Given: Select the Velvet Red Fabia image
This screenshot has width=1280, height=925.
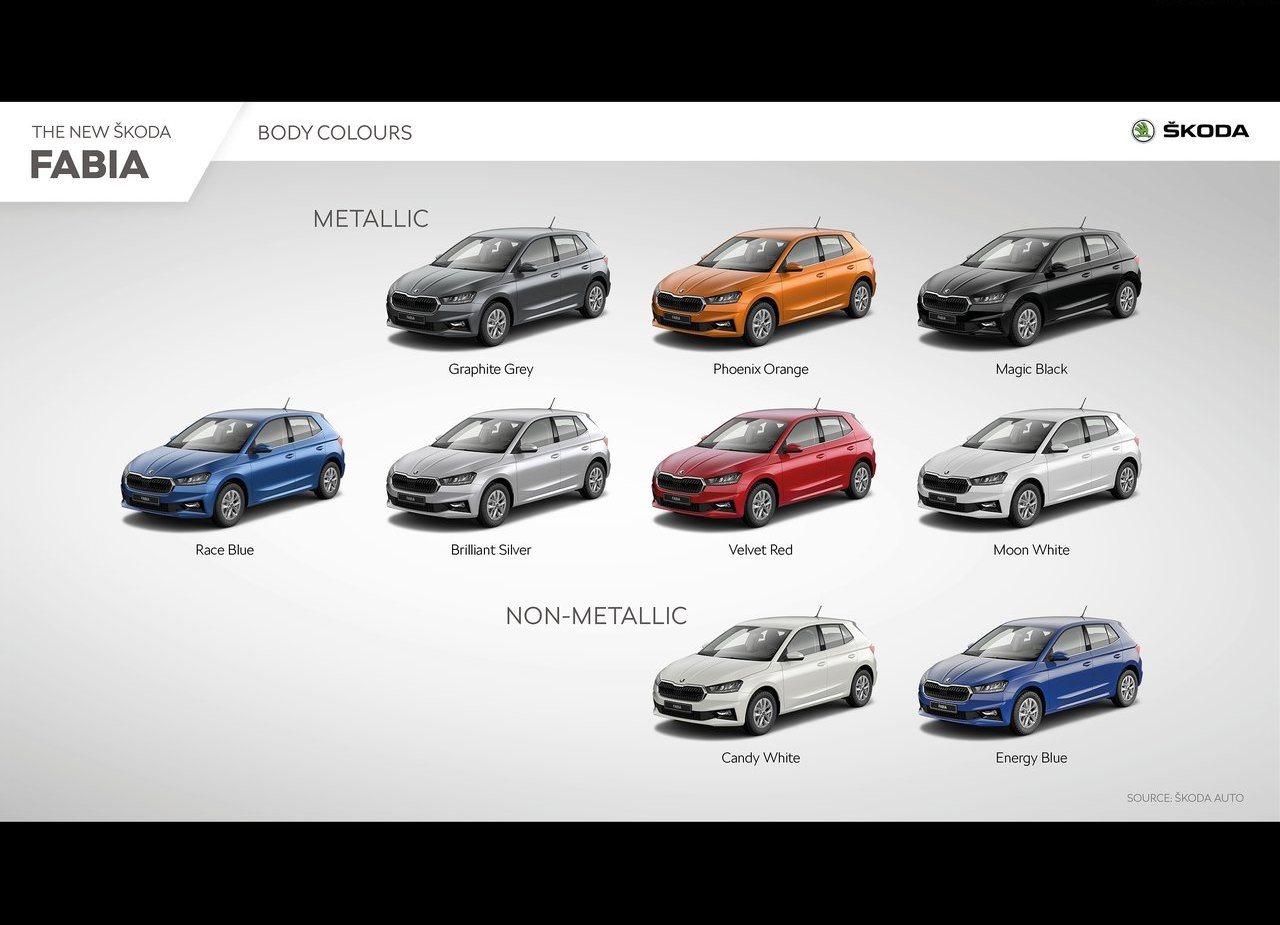Looking at the screenshot, I should pyautogui.click(x=764, y=466).
